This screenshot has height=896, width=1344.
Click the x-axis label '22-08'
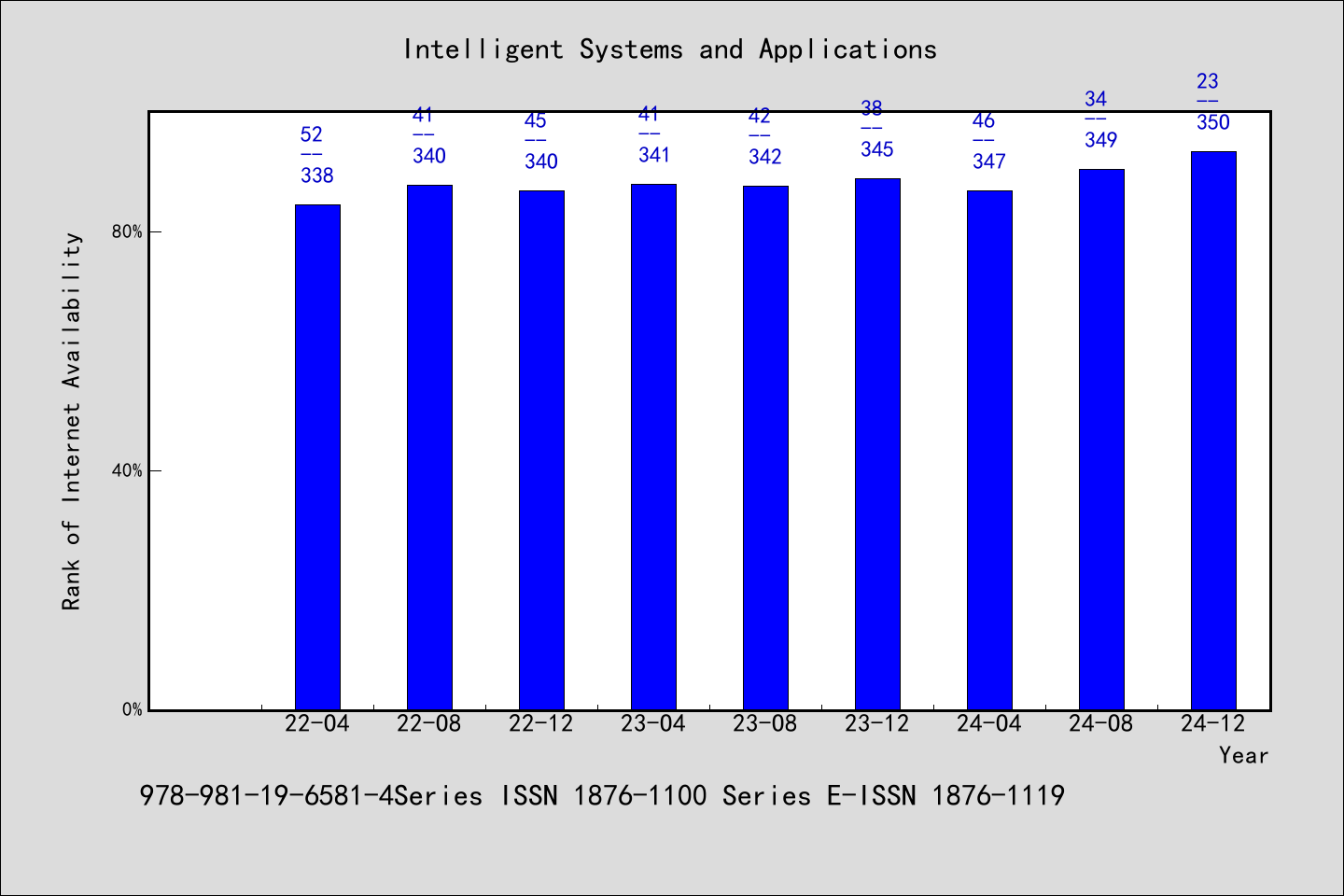[429, 723]
